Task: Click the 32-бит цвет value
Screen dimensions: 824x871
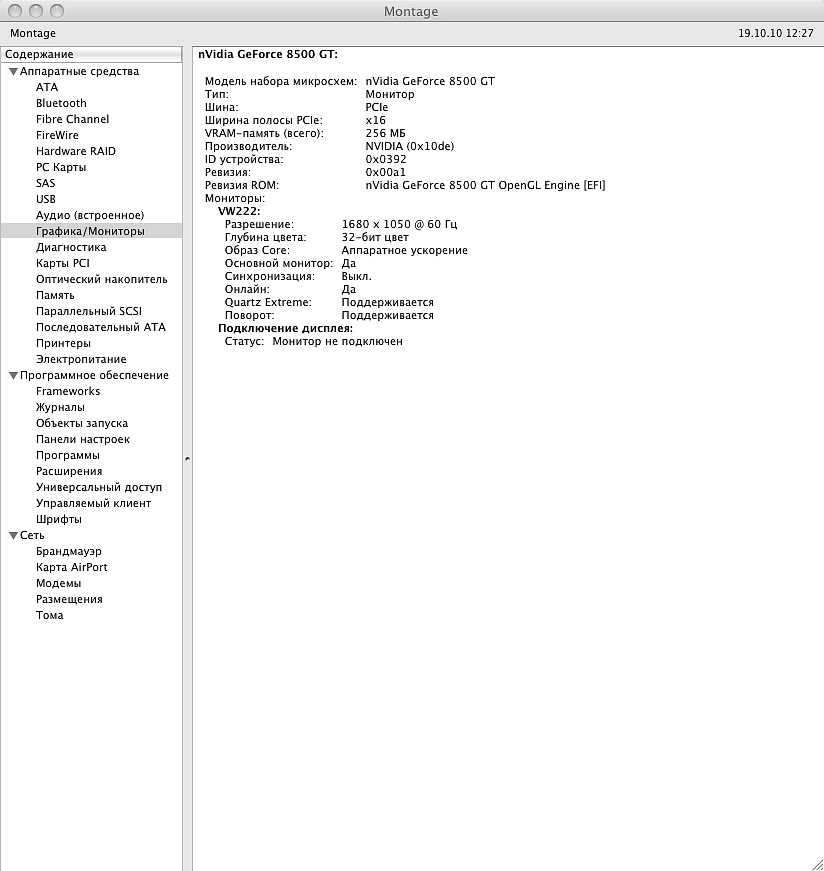Action: [x=375, y=237]
